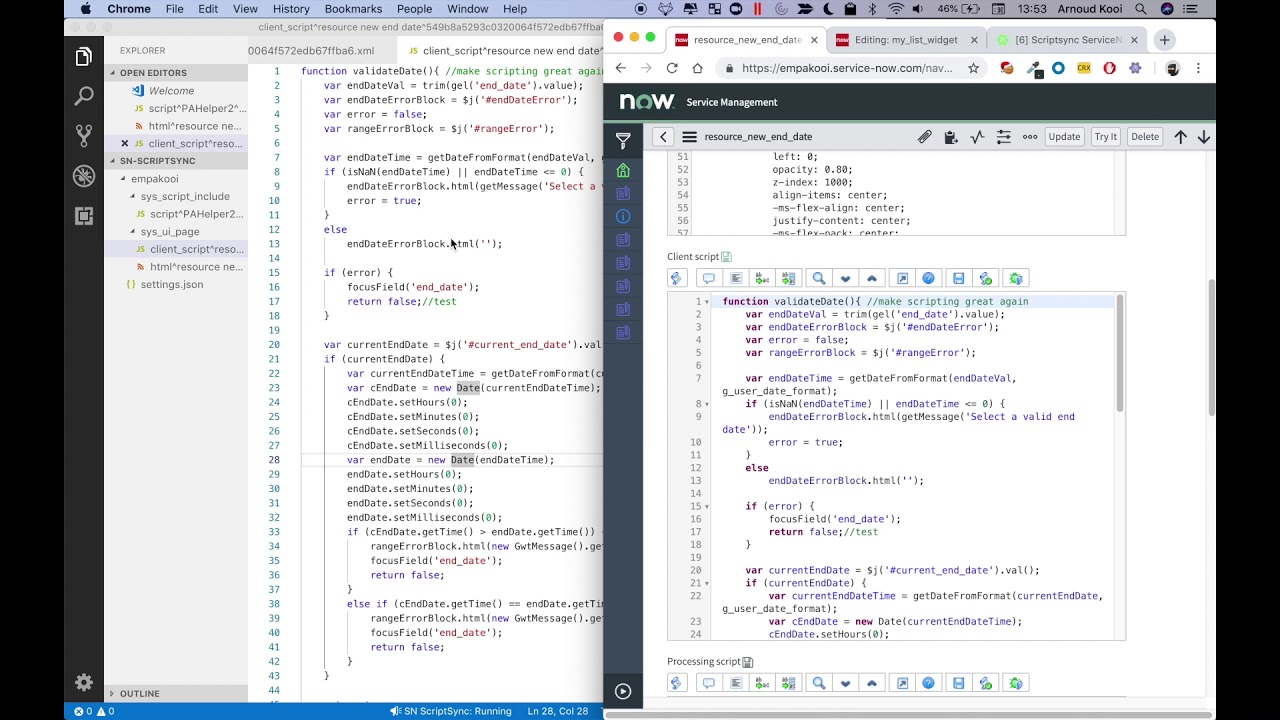This screenshot has height=720, width=1280.
Task: Open a new Chrome tab with plus
Action: coord(1164,40)
